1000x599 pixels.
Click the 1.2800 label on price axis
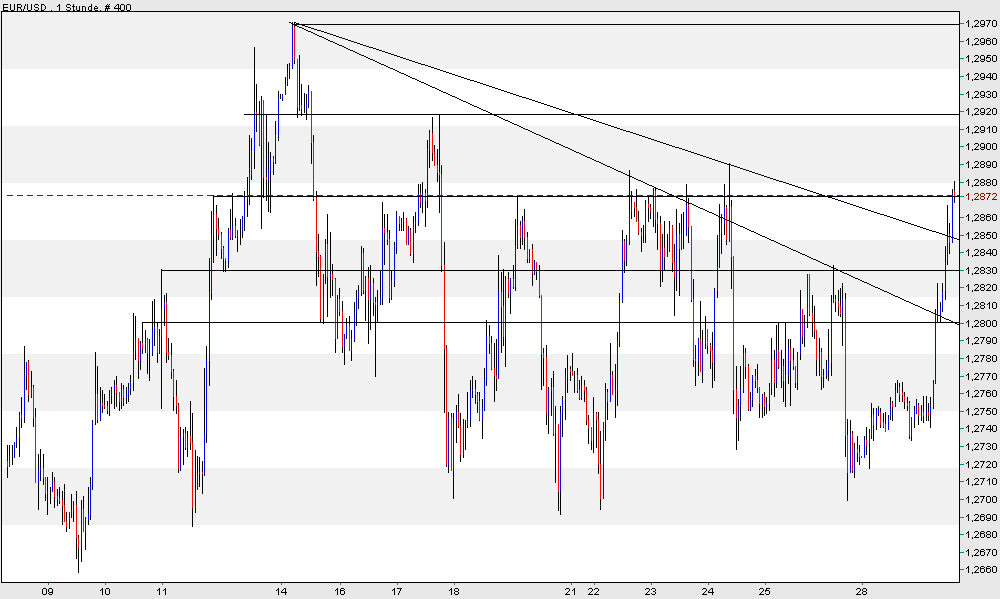point(975,322)
